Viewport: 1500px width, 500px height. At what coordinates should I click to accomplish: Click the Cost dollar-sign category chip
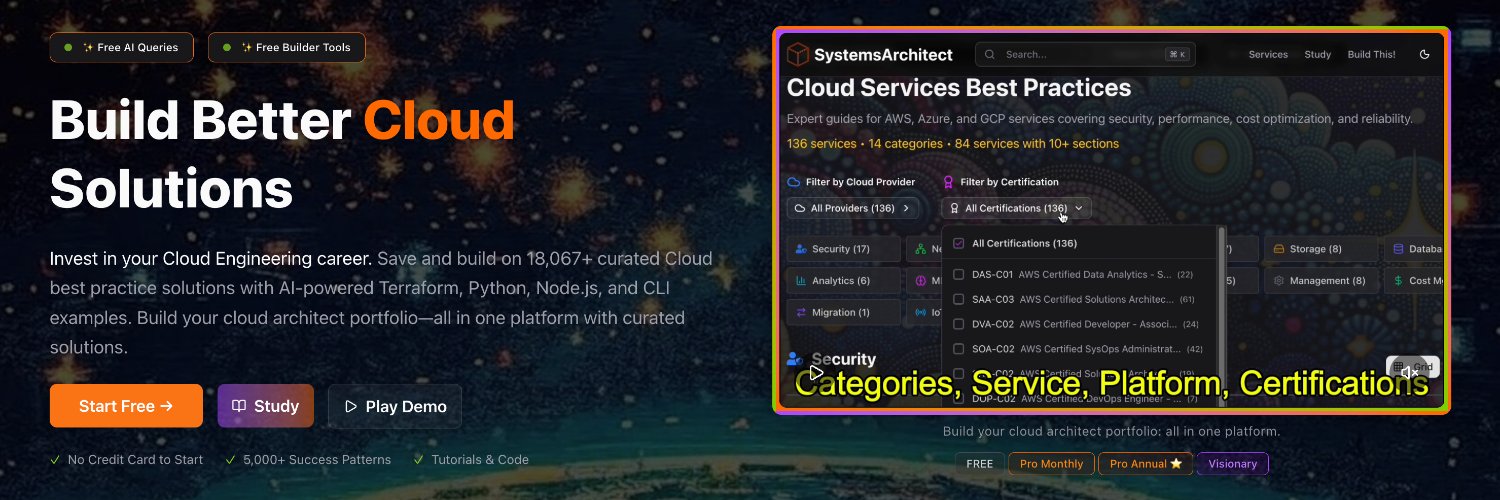1414,281
